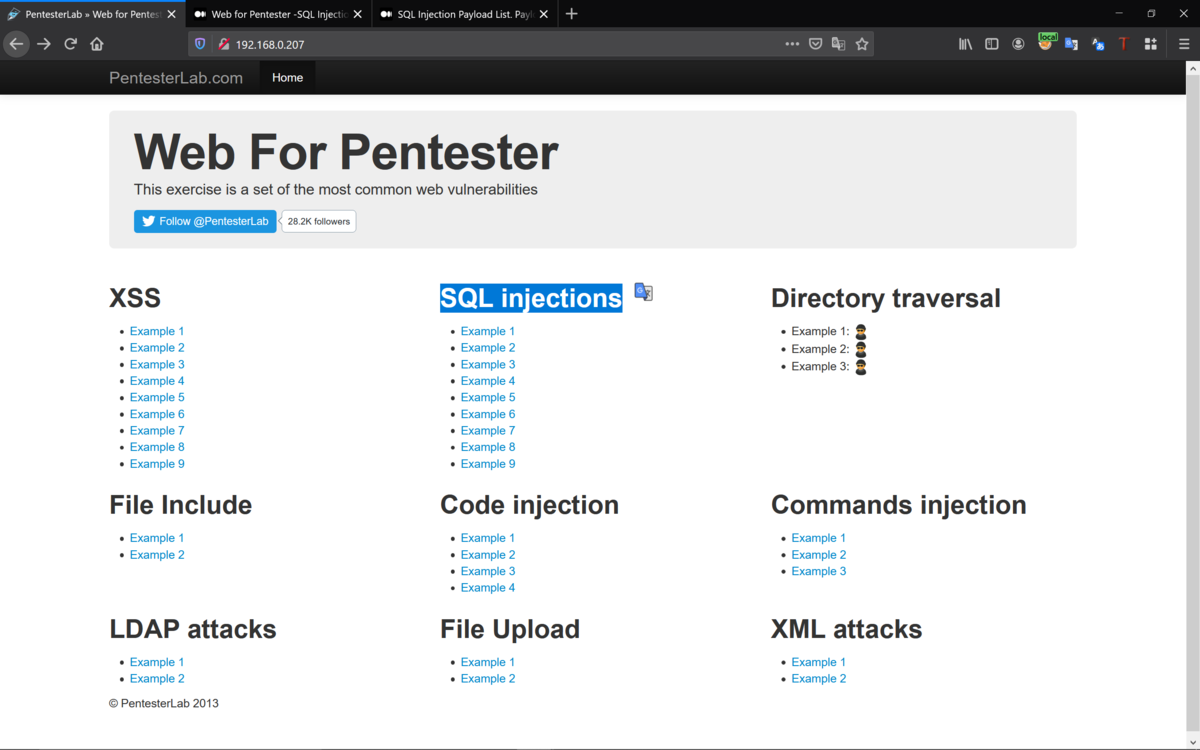Image resolution: width=1200 pixels, height=750 pixels.
Task: Click the Directory traversal heading
Action: point(886,298)
